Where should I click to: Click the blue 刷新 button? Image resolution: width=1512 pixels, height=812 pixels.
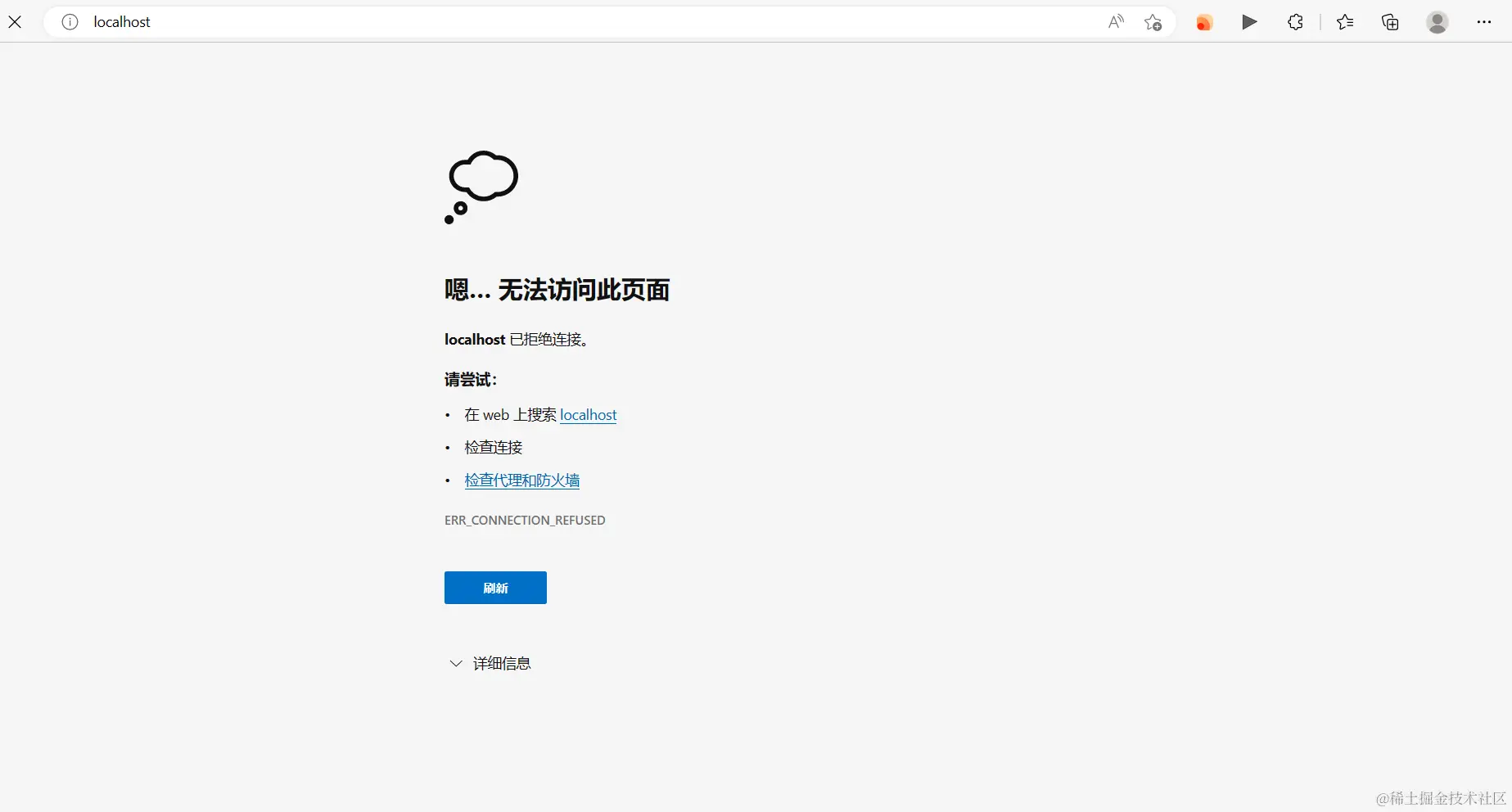[x=495, y=588]
